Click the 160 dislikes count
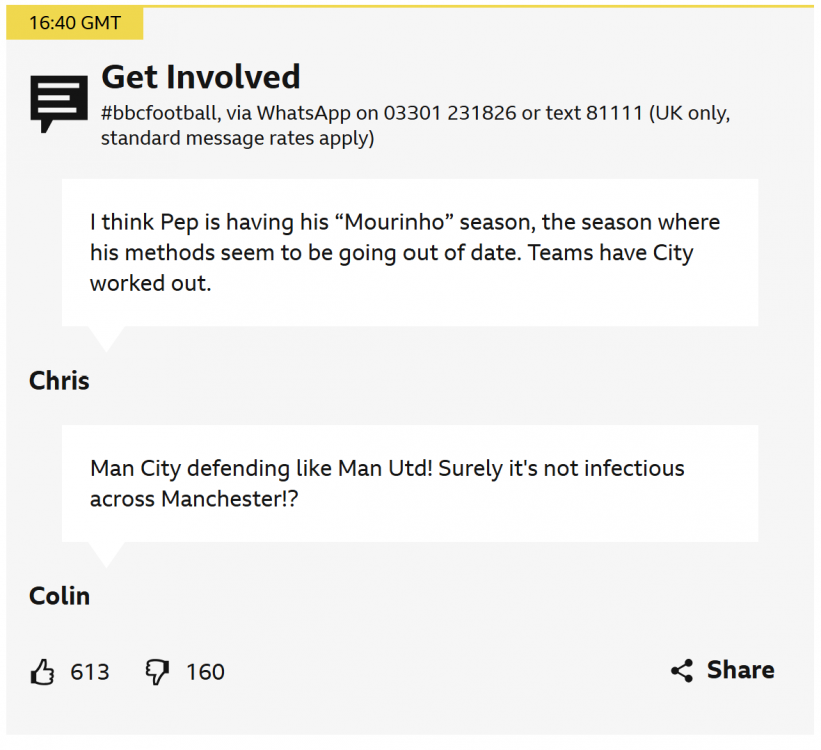The height and width of the screenshot is (750, 821). (x=205, y=672)
